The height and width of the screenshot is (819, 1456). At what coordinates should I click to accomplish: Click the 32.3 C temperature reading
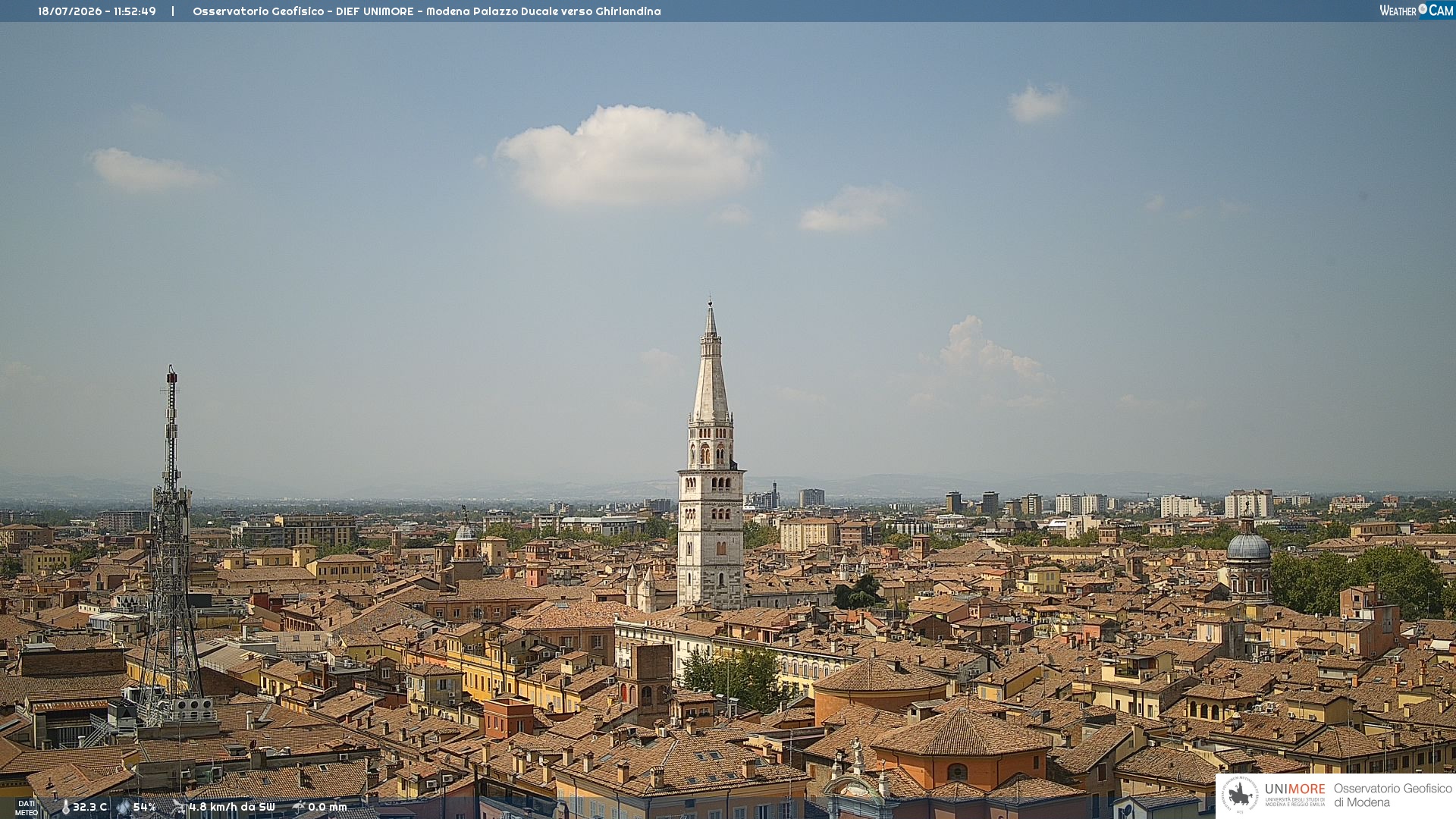89,808
